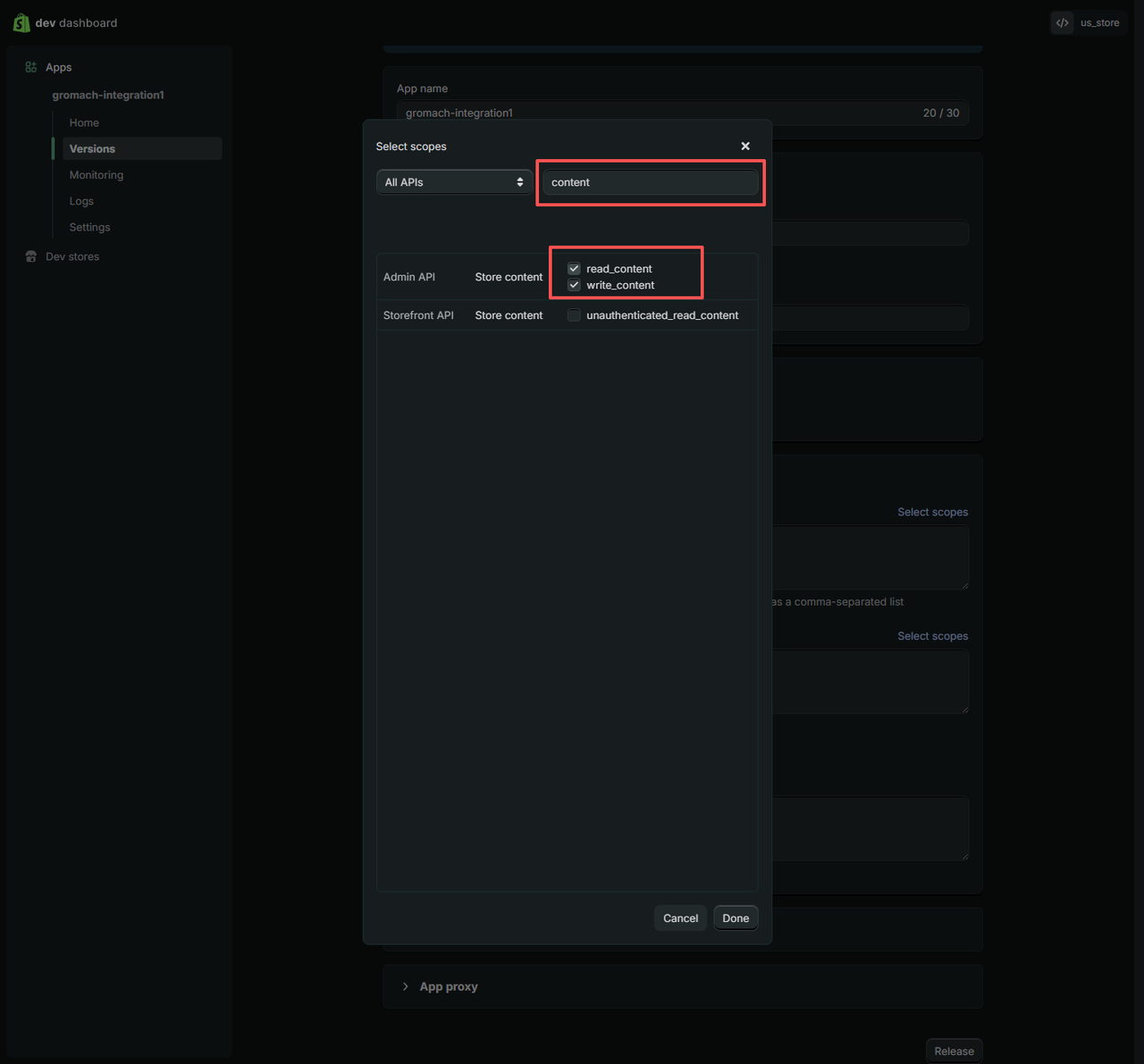This screenshot has width=1144, height=1064.
Task: Click the scope search field containing "content"
Action: (x=650, y=182)
